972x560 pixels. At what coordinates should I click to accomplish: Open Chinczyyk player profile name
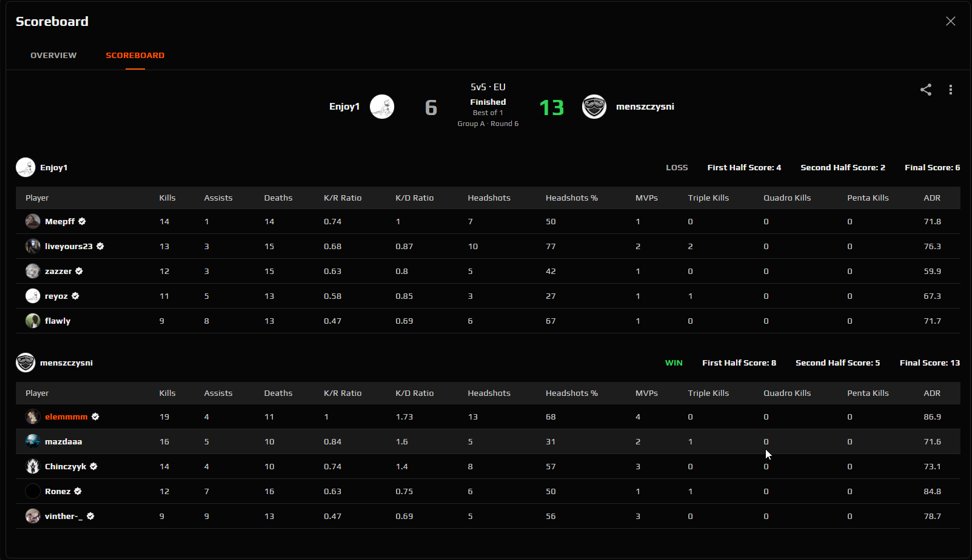tap(66, 466)
